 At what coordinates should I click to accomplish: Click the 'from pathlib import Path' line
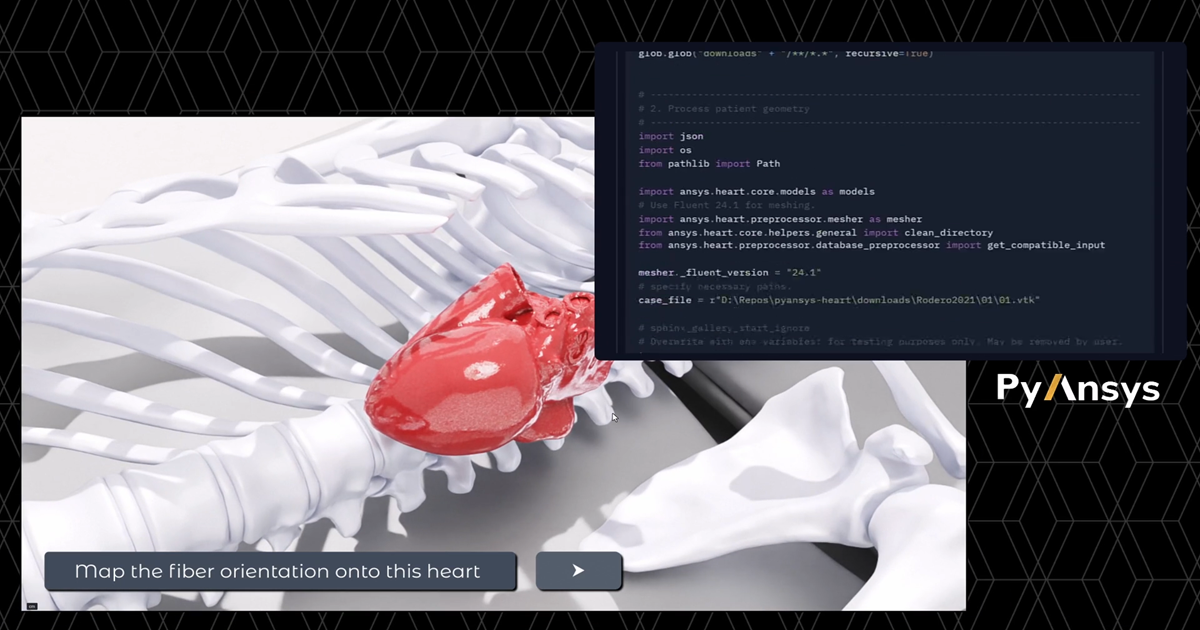(709, 164)
